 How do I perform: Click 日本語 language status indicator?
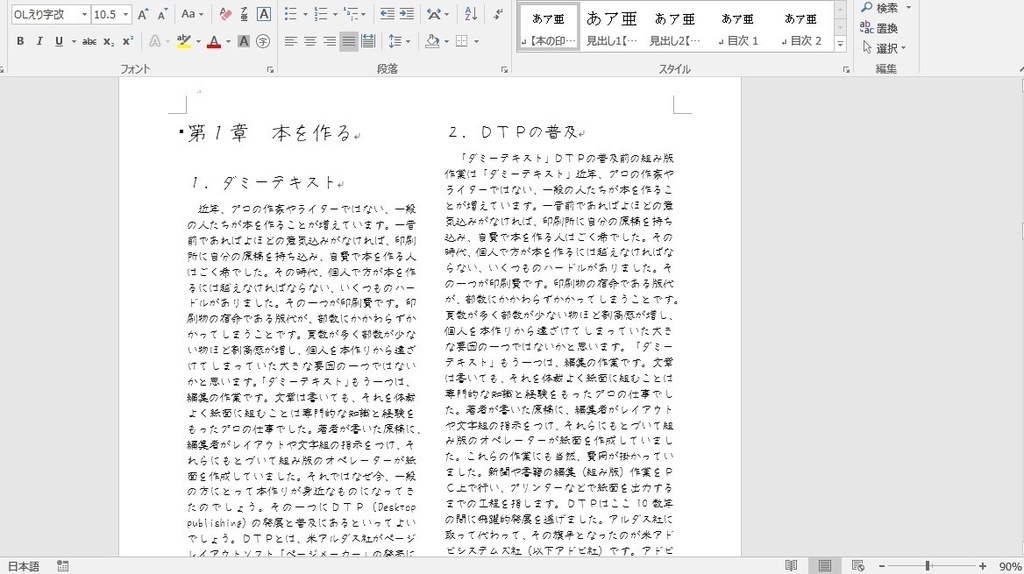click(x=24, y=566)
